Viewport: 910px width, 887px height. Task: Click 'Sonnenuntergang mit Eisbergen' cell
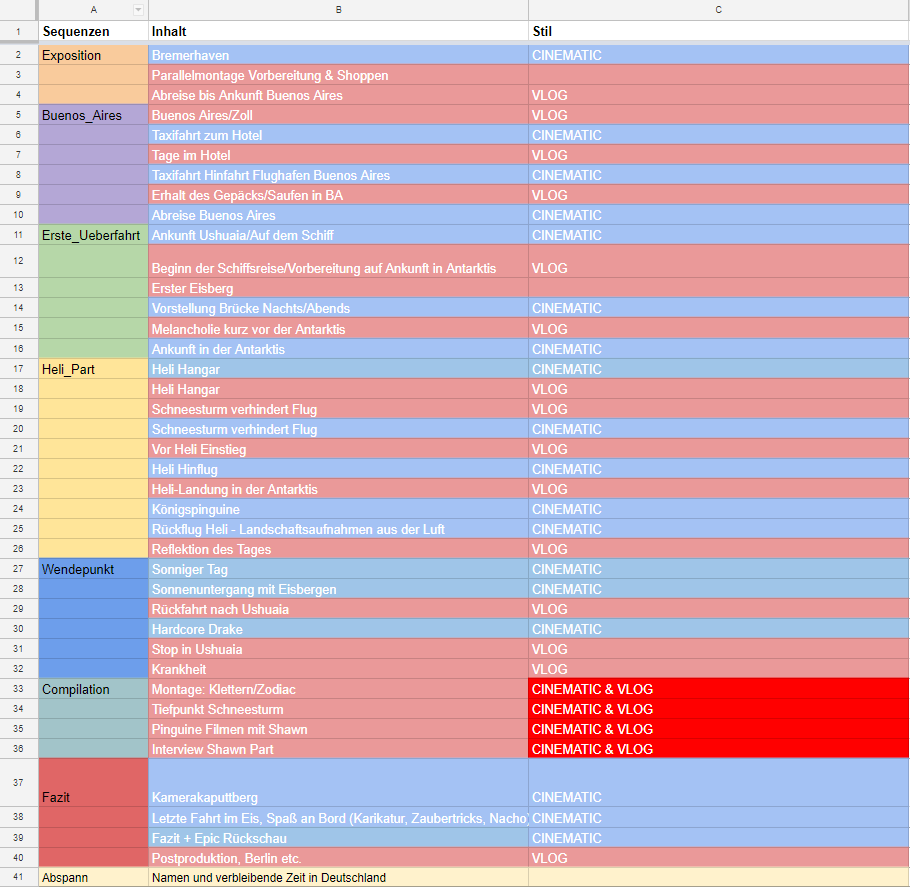click(338, 589)
